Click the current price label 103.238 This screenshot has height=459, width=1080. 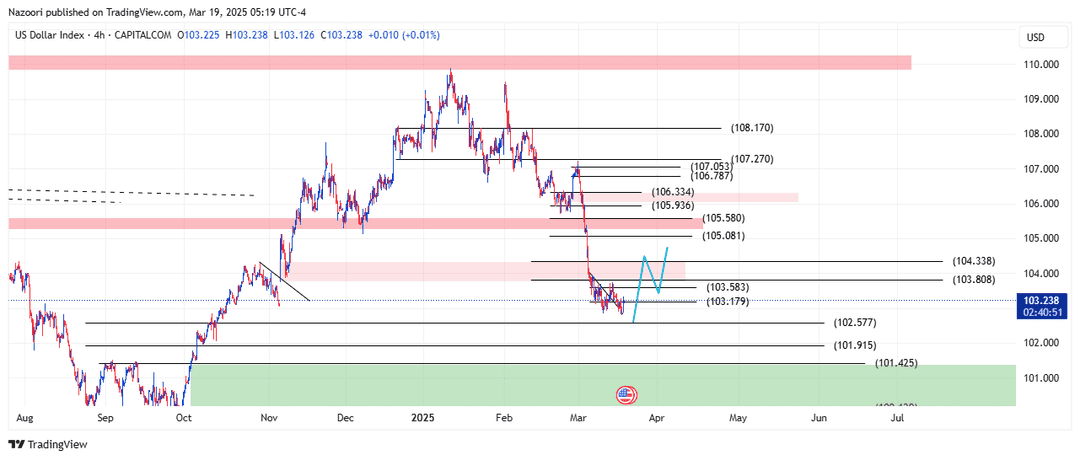[x=1041, y=300]
